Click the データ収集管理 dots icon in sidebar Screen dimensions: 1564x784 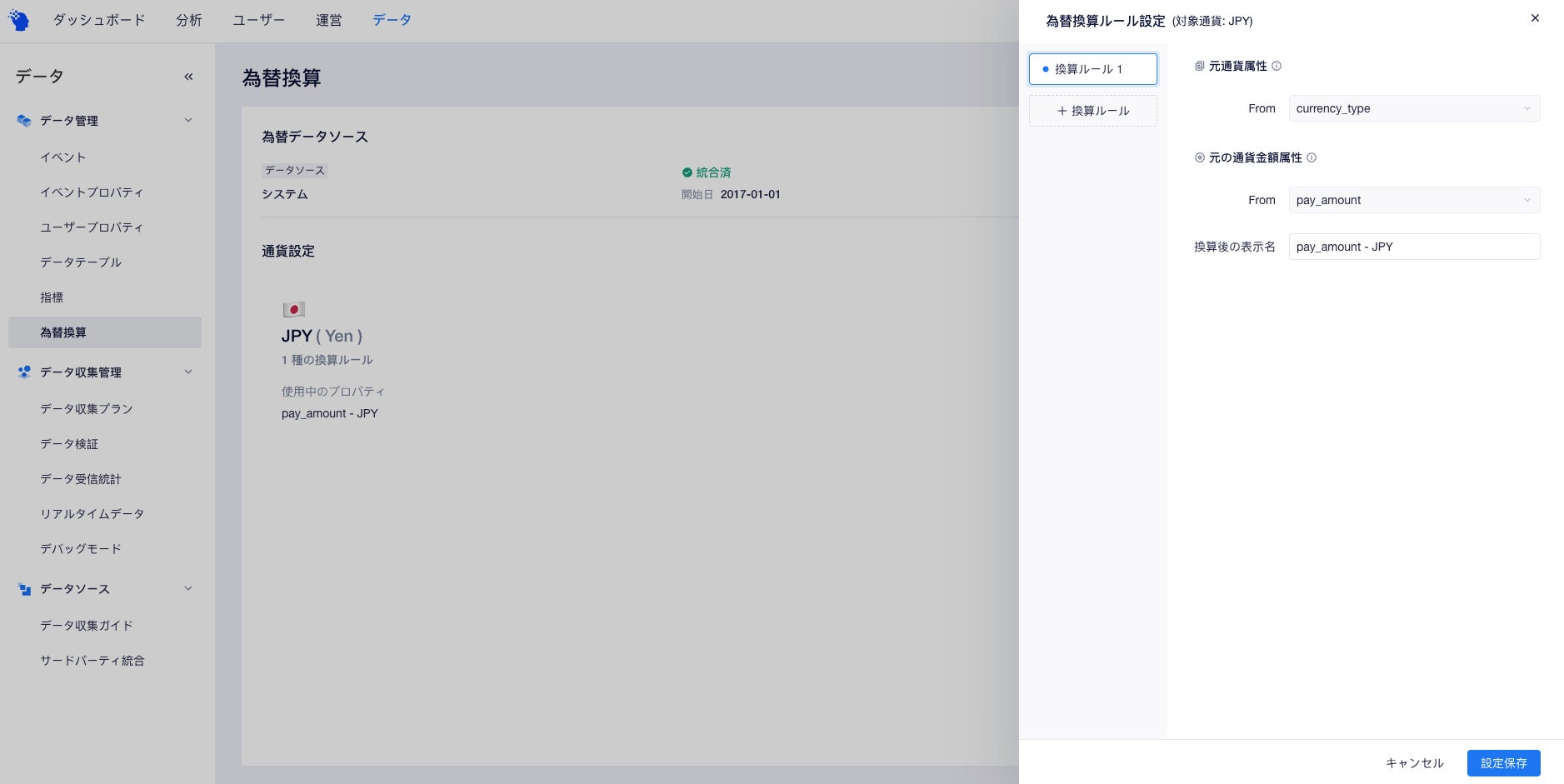[x=23, y=372]
